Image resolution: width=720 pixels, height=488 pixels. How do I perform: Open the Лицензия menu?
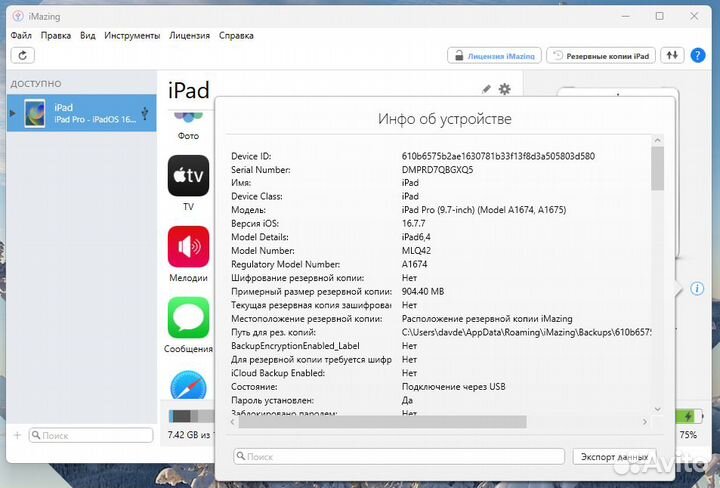pyautogui.click(x=189, y=35)
